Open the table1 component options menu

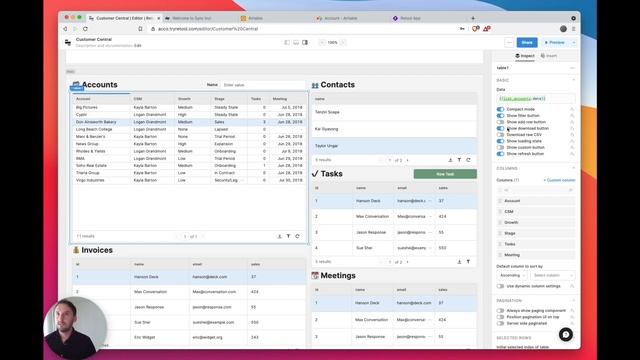572,68
